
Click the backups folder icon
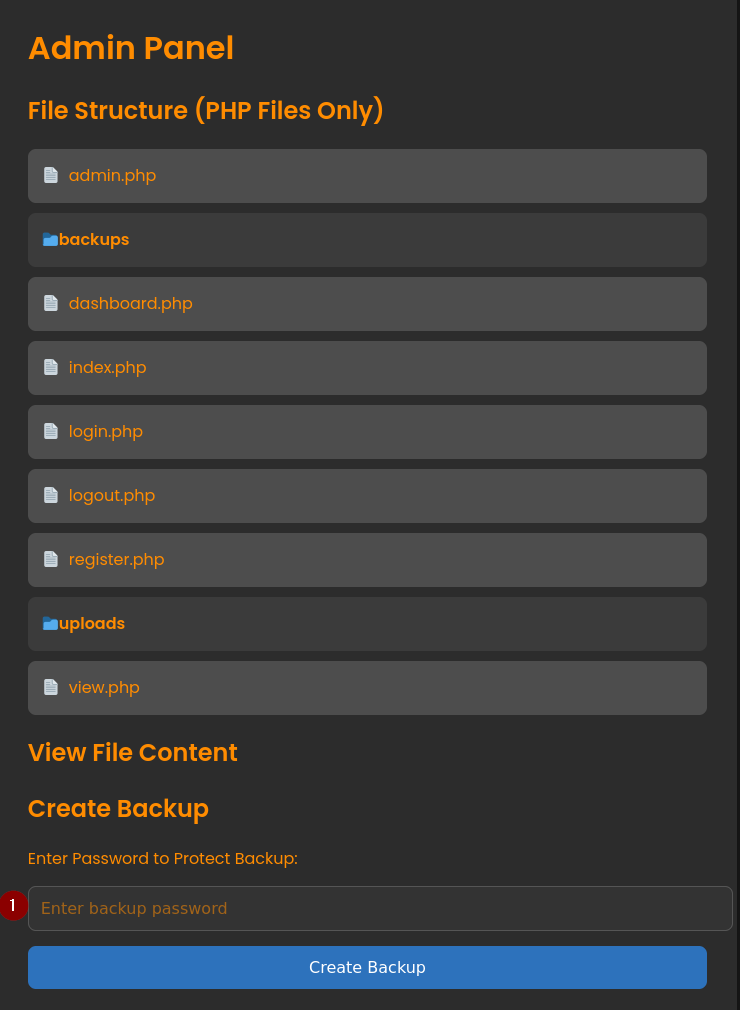(50, 240)
